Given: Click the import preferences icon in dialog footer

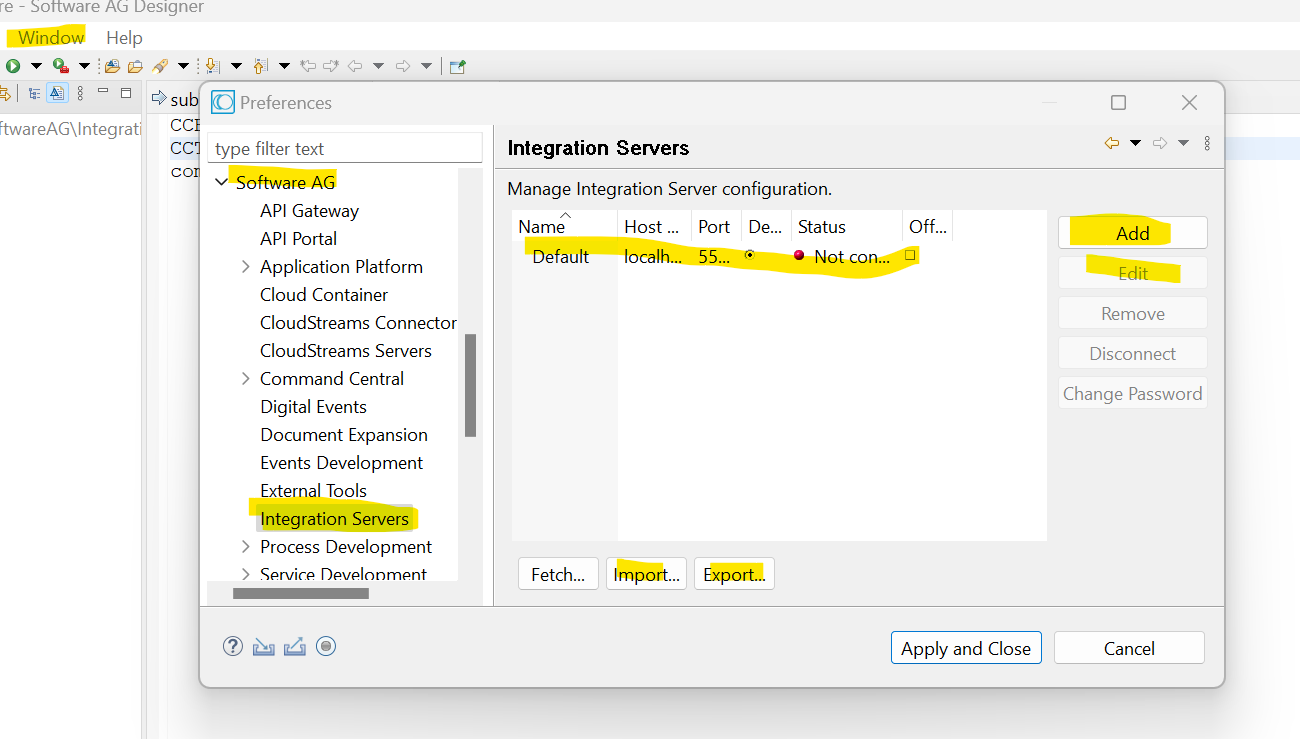Looking at the screenshot, I should [x=263, y=646].
